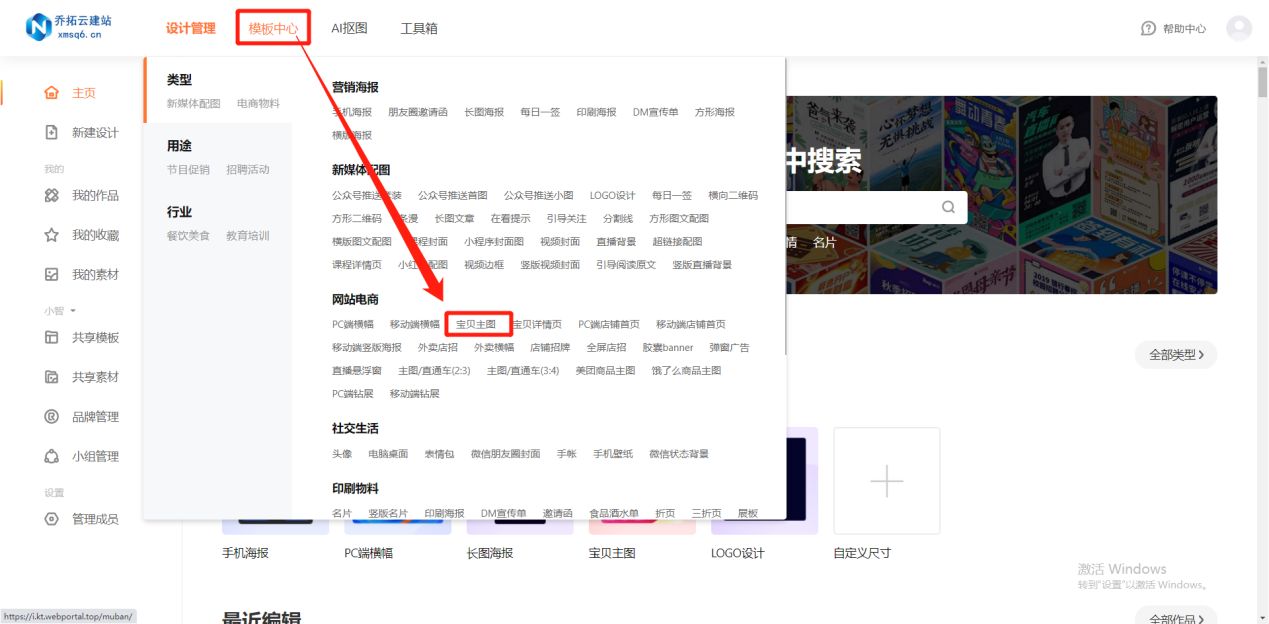
Task: Open the 工具箱 menu item
Action: [419, 28]
